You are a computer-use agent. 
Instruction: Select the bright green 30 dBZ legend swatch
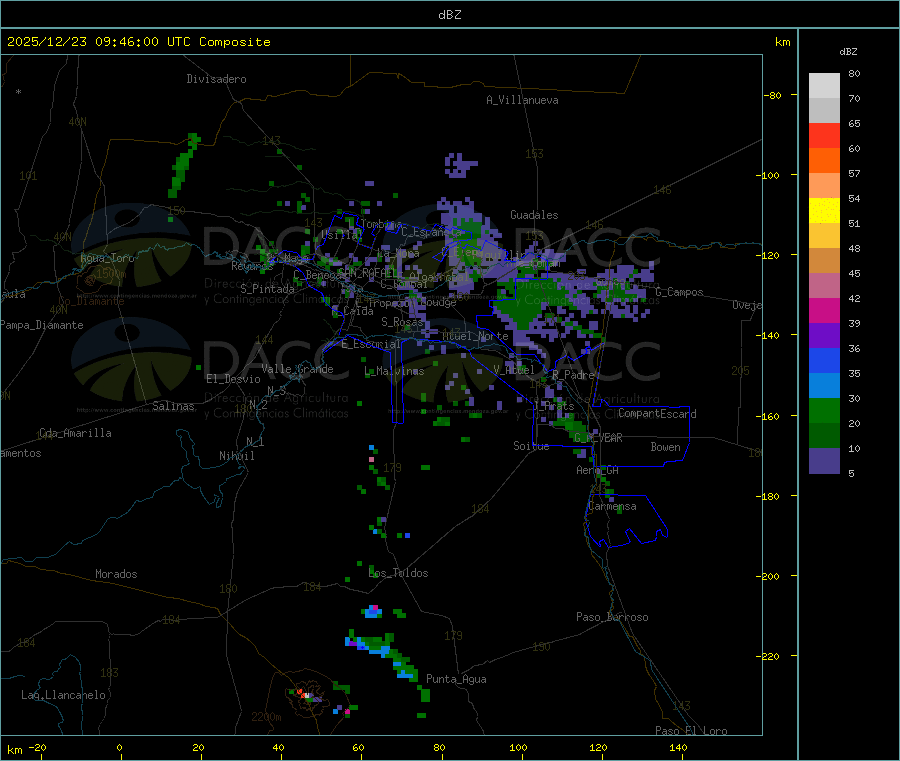824,410
